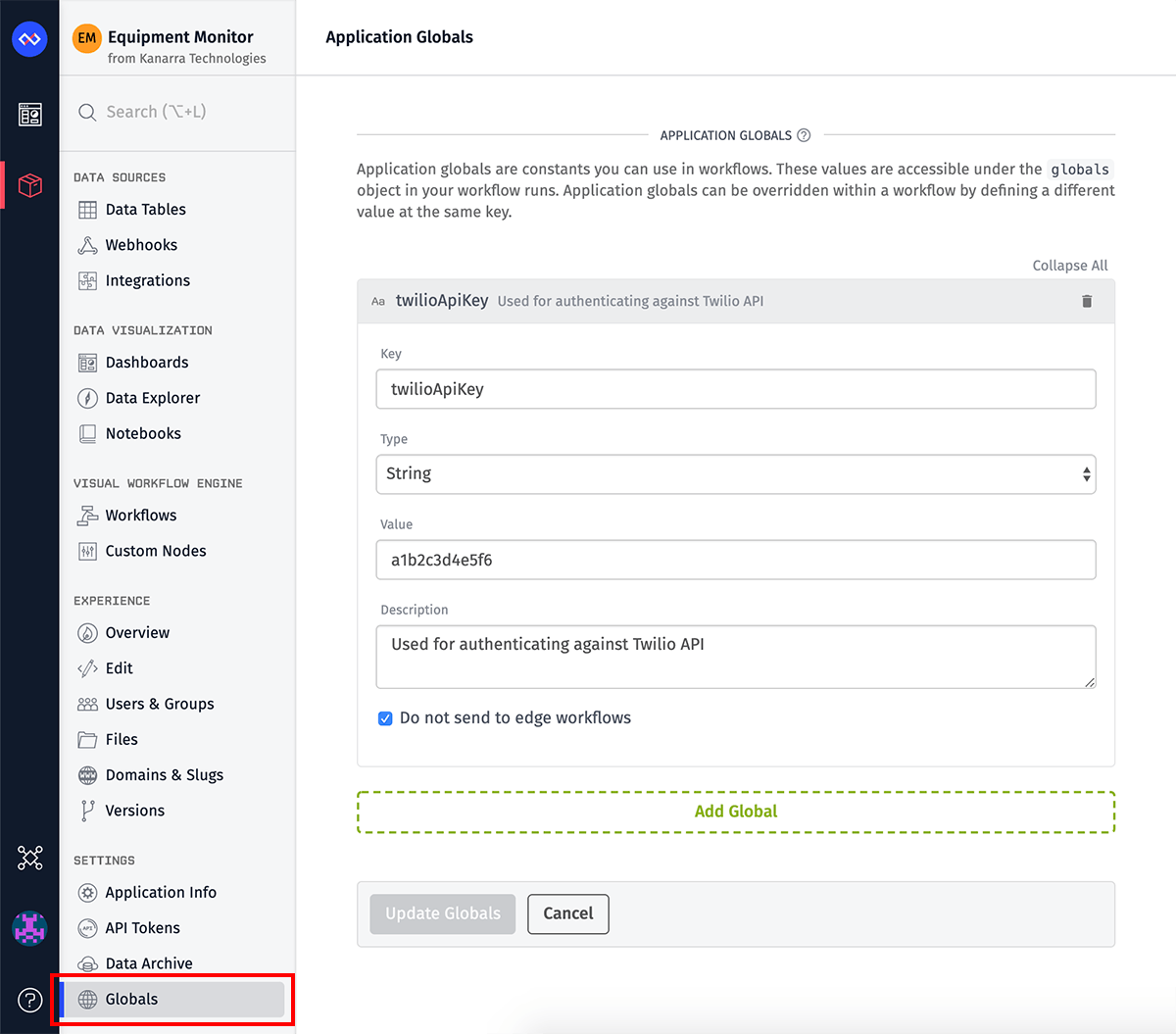
Task: Open the user avatar menu
Action: pyautogui.click(x=29, y=928)
